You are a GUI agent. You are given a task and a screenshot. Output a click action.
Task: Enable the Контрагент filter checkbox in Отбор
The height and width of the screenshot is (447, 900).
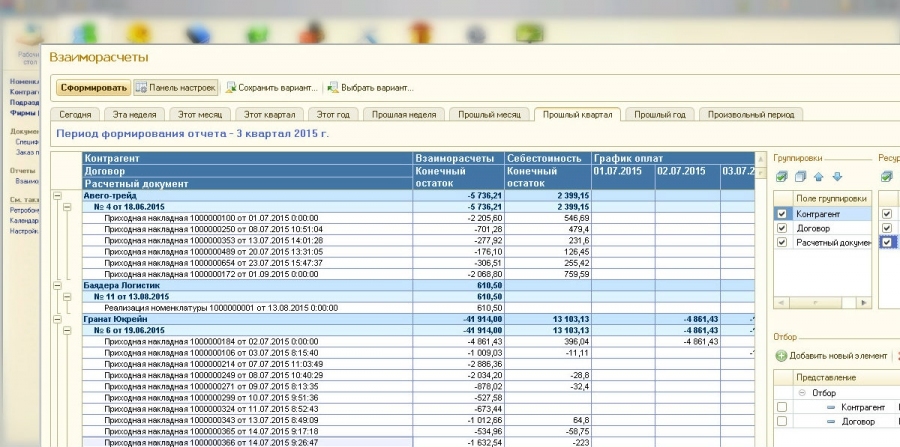click(x=783, y=408)
